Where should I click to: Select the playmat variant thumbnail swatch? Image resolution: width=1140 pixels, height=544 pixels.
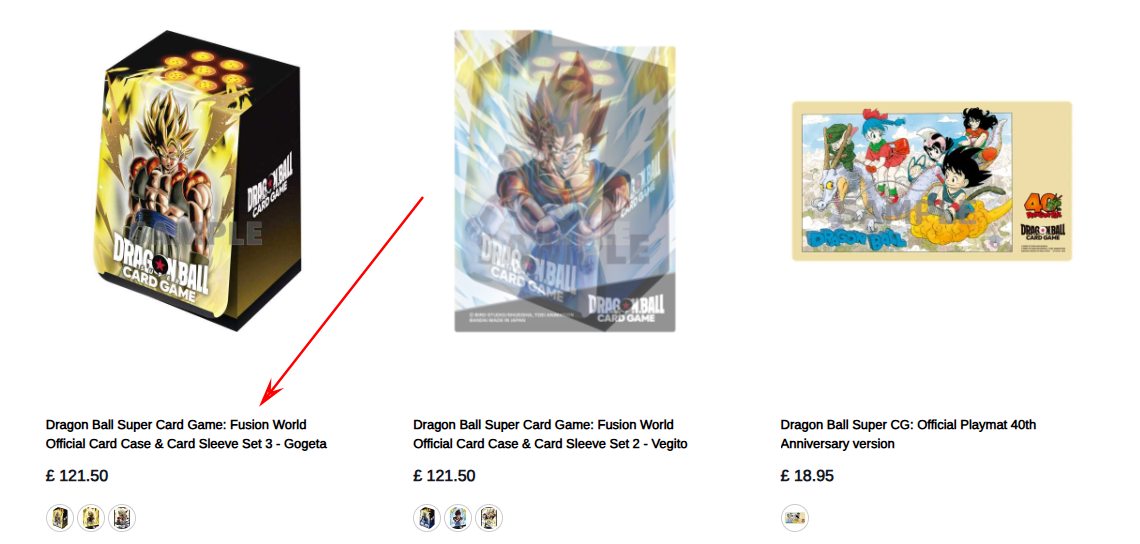coord(795,518)
